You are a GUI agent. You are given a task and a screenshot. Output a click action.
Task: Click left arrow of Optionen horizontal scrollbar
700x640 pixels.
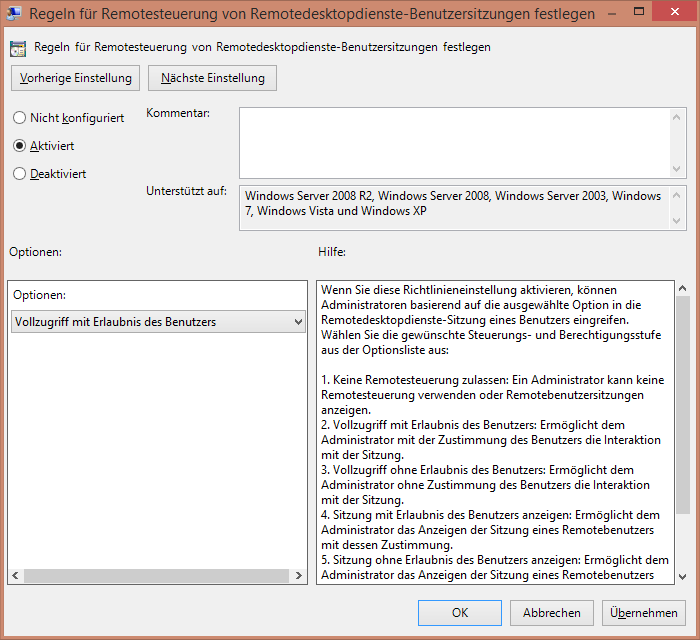click(16, 576)
